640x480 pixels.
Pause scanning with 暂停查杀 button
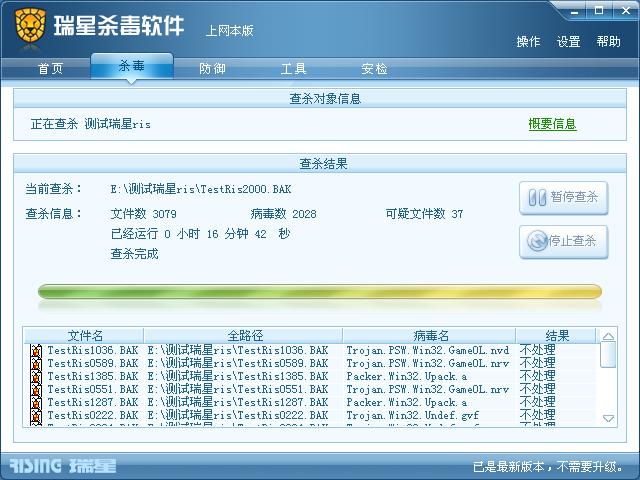(x=564, y=198)
